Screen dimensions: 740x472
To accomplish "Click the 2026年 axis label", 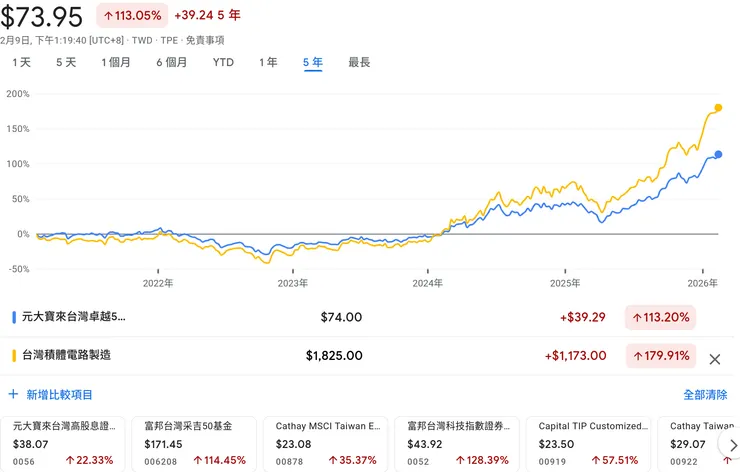I will pyautogui.click(x=703, y=283).
